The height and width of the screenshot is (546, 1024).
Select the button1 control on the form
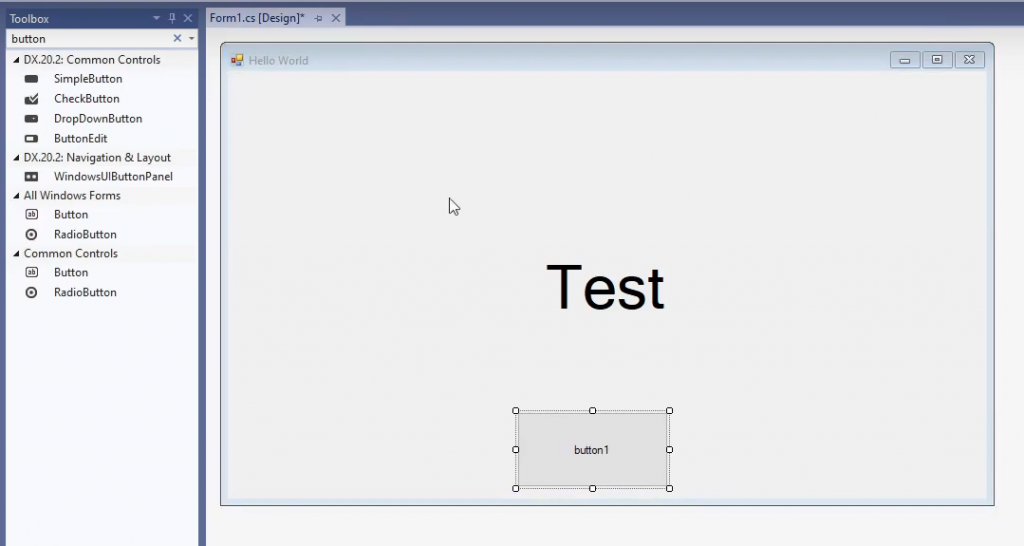pos(592,449)
